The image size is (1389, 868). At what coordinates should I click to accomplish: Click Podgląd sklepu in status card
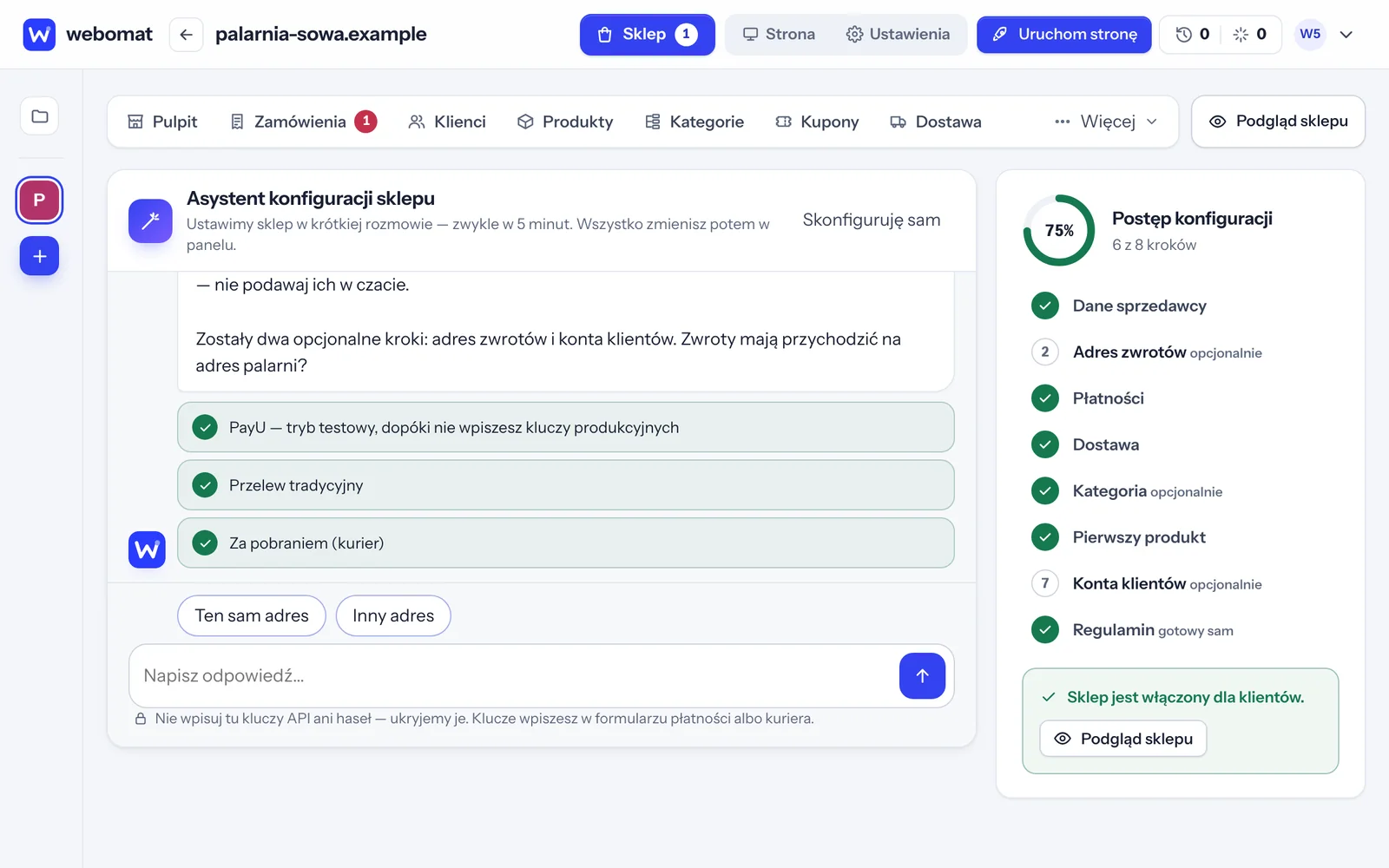(x=1123, y=739)
